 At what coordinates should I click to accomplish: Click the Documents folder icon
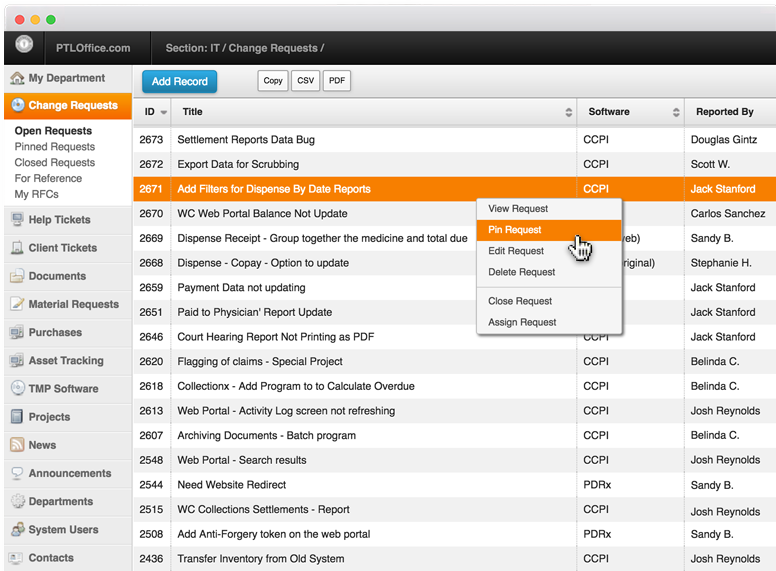[17, 276]
